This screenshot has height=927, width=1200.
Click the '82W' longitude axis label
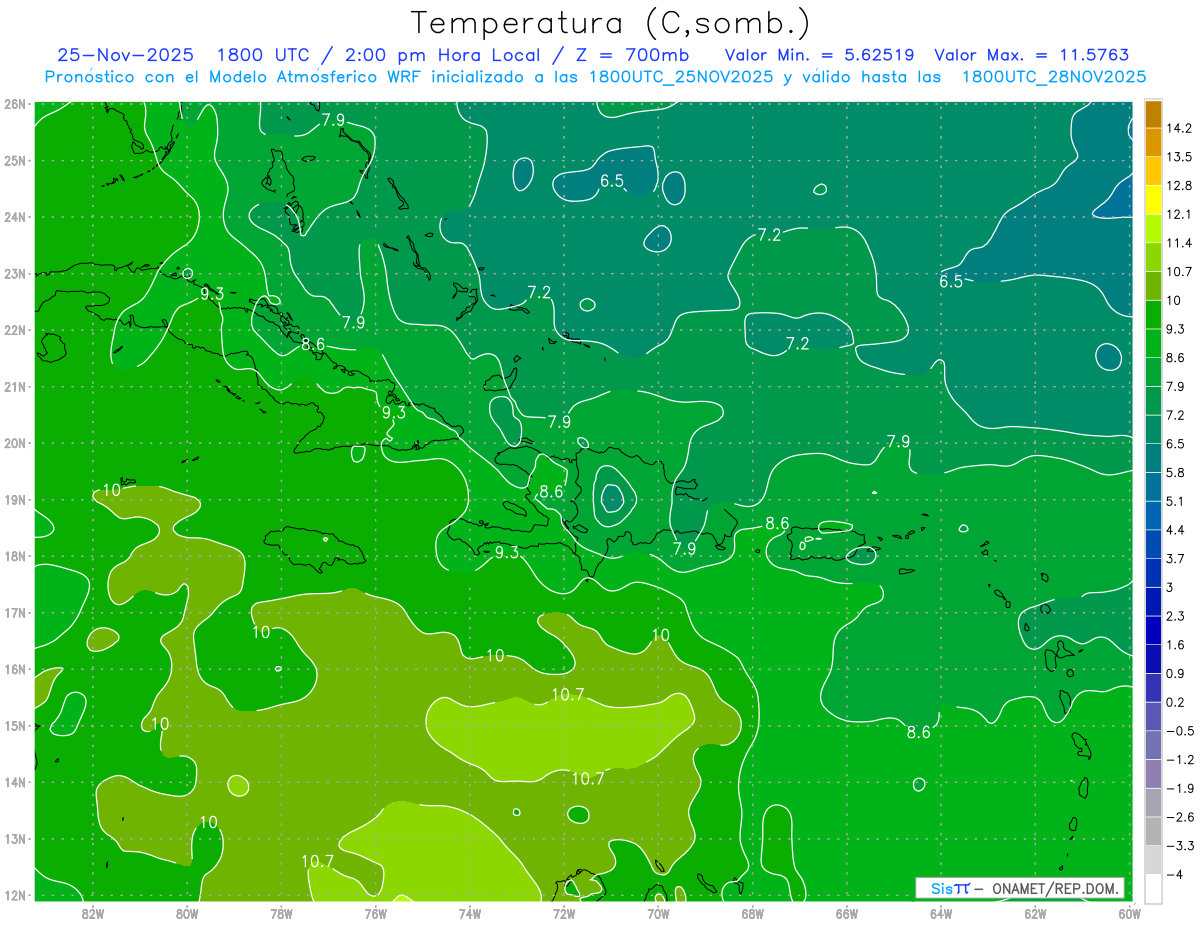[92, 913]
